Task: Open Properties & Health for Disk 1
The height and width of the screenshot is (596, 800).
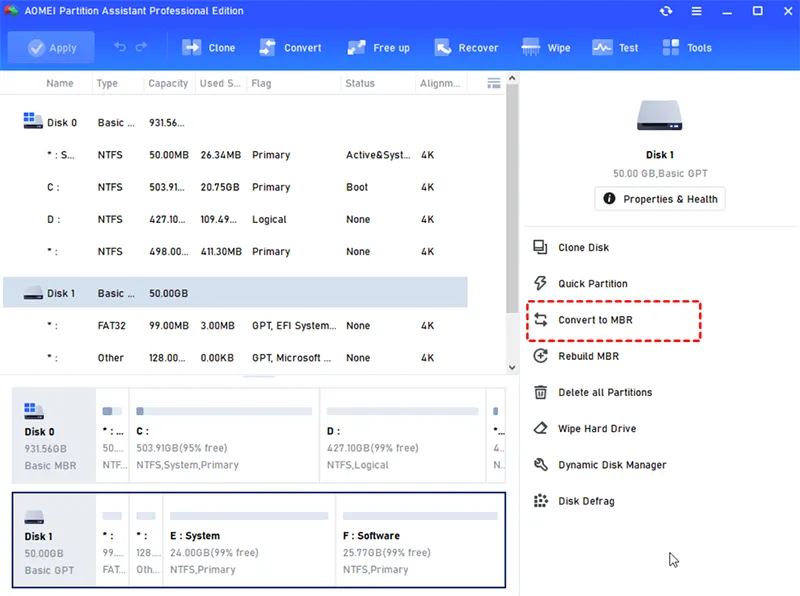Action: pos(660,199)
